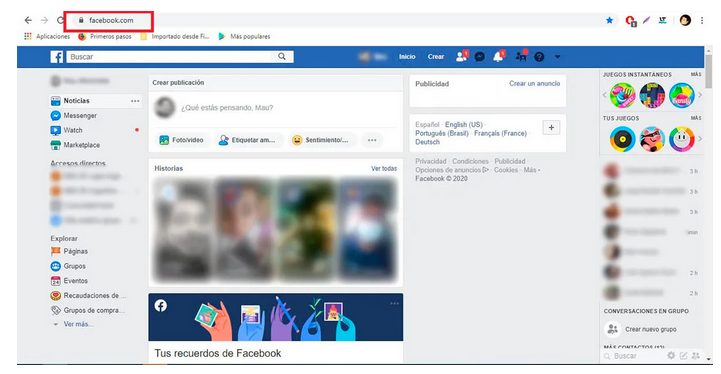Open the Cookies footer link

pos(506,170)
